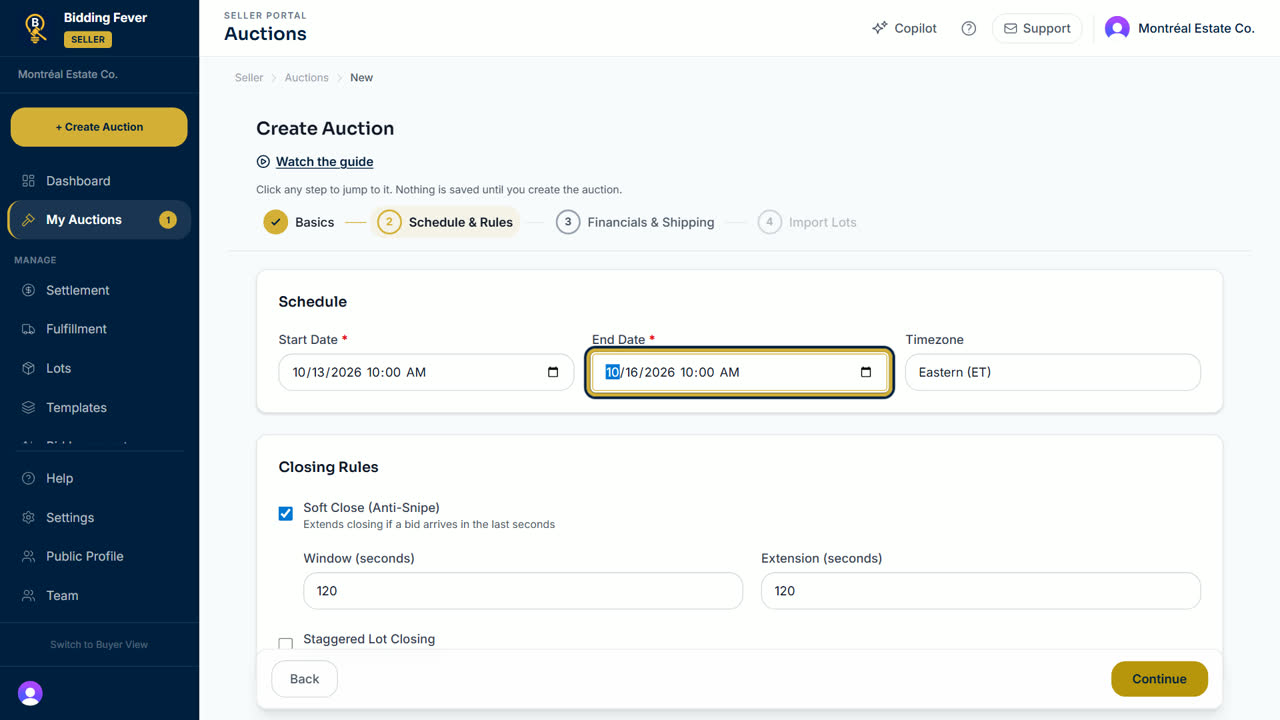
Task: Open Copilot sparkle icon
Action: (x=880, y=28)
